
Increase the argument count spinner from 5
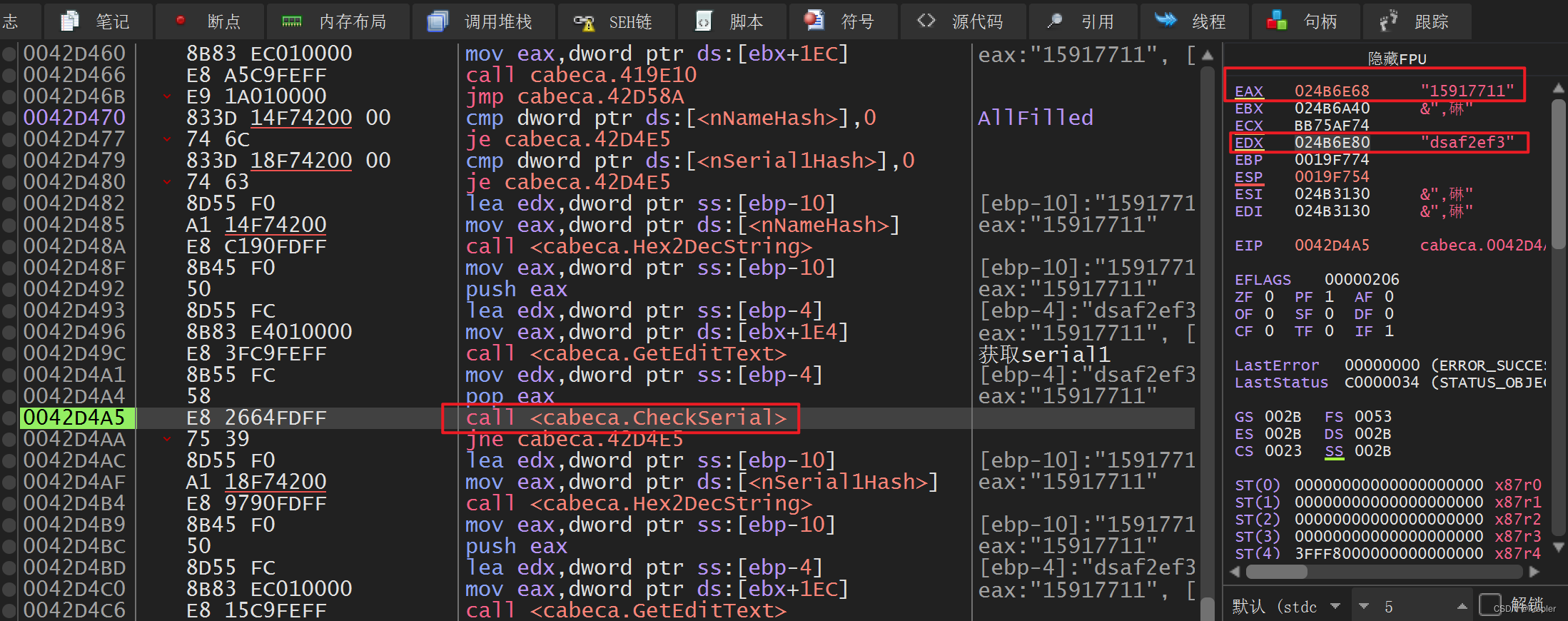(1462, 607)
